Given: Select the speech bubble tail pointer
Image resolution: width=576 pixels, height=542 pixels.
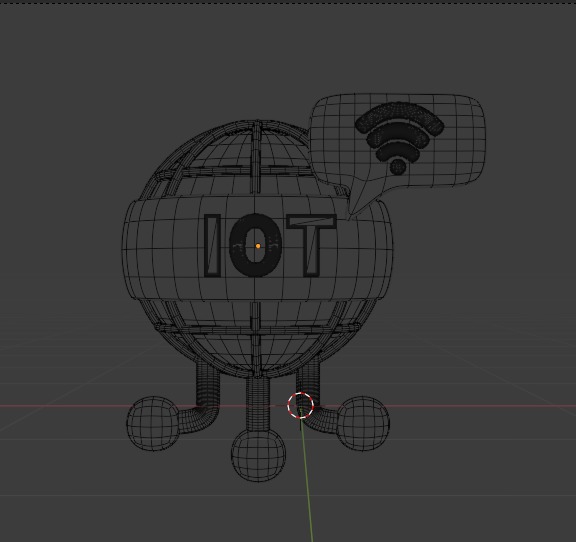Looking at the screenshot, I should click(x=362, y=197).
